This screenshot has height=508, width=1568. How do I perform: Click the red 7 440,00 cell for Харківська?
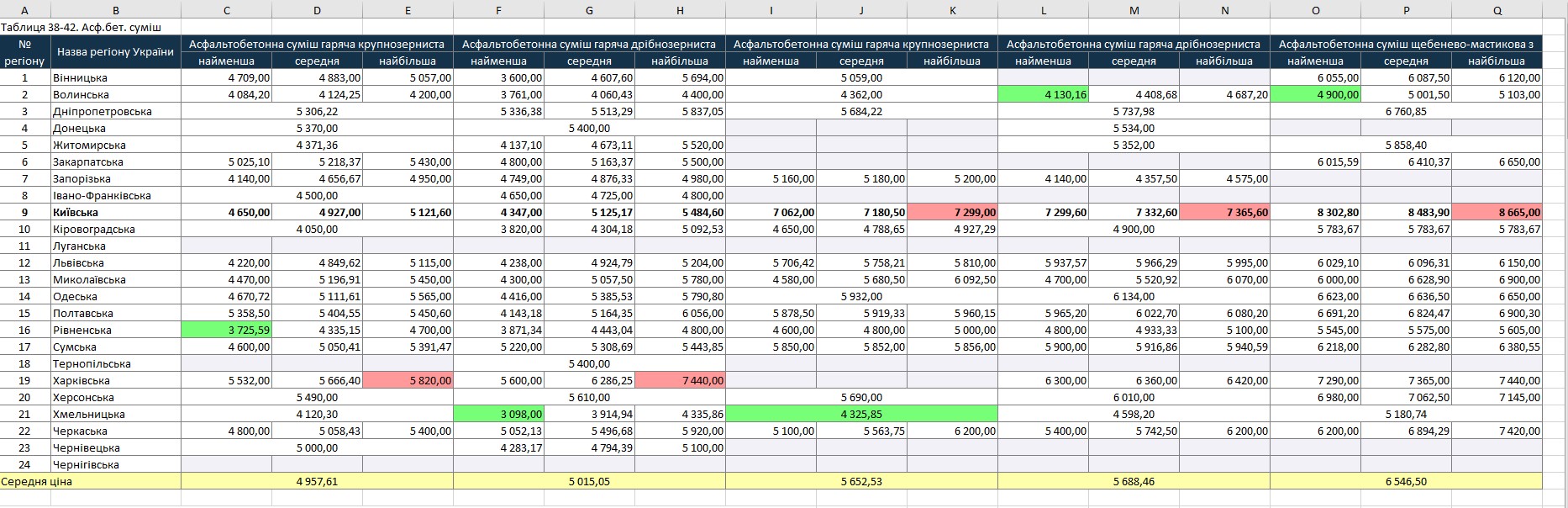[x=680, y=381]
